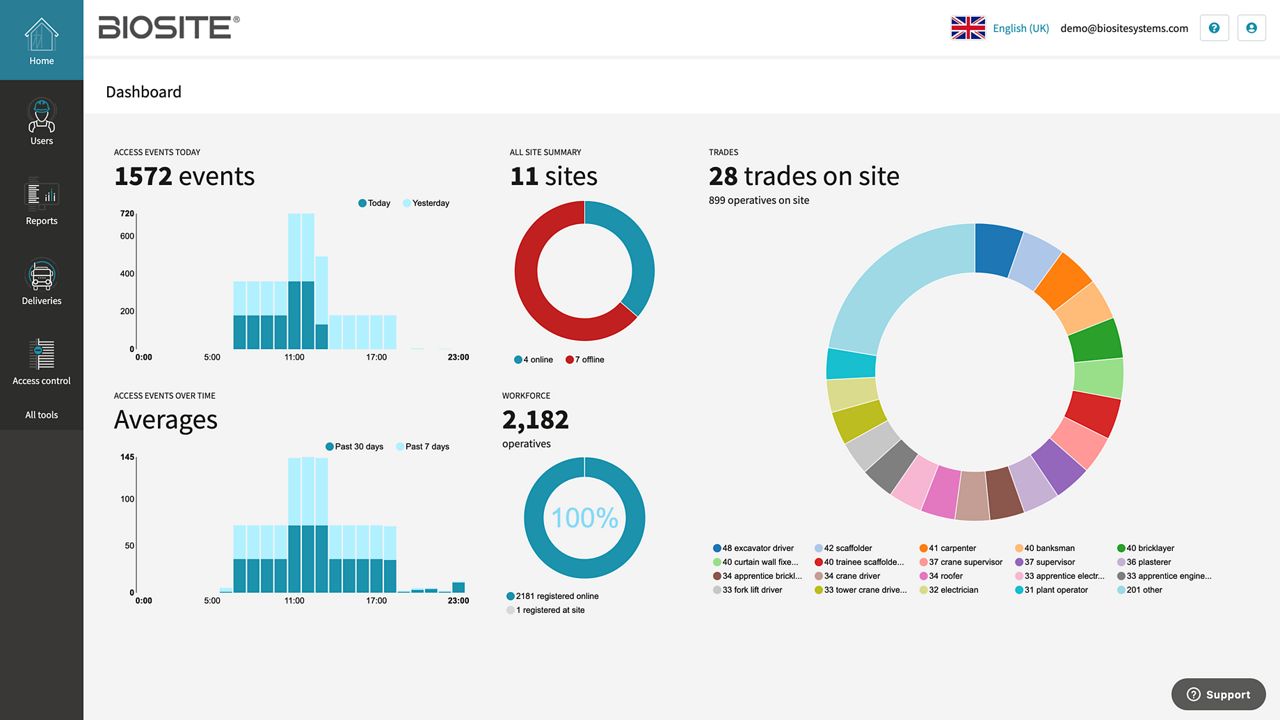Toggle the 4 online legend item
The width and height of the screenshot is (1280, 720).
pos(533,359)
